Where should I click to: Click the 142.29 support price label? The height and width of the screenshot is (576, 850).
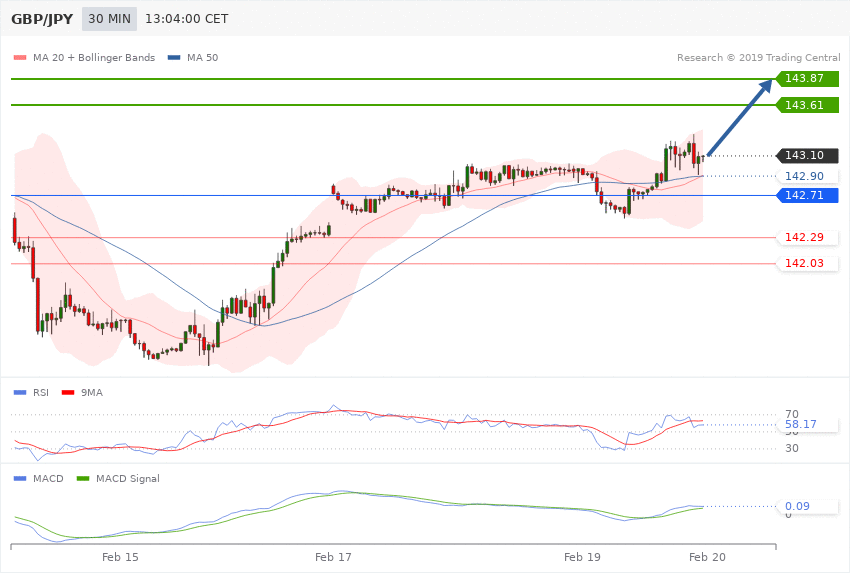coord(808,237)
